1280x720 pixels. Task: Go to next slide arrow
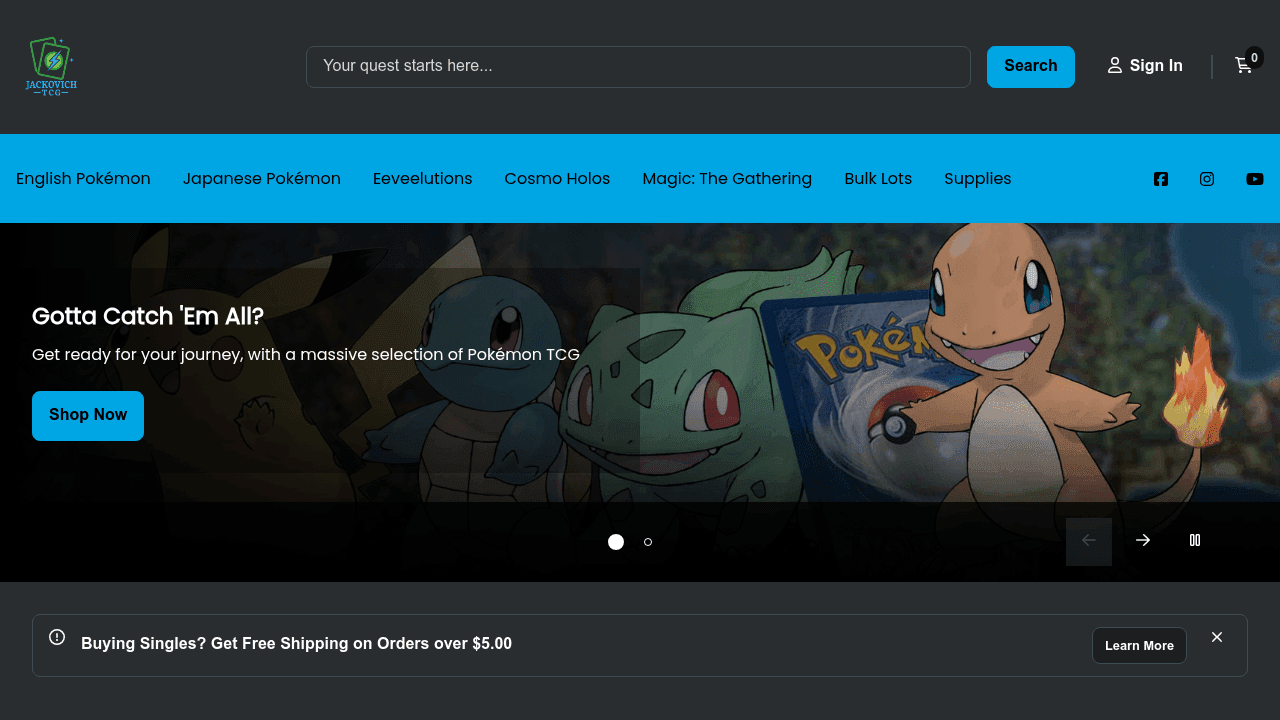(1143, 541)
